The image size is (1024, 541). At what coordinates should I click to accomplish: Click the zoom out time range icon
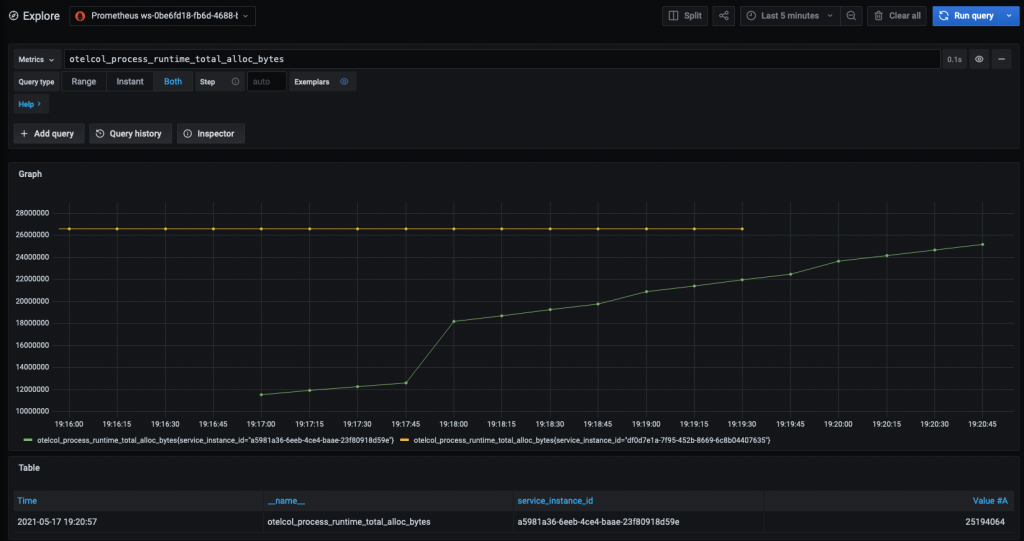tap(851, 16)
